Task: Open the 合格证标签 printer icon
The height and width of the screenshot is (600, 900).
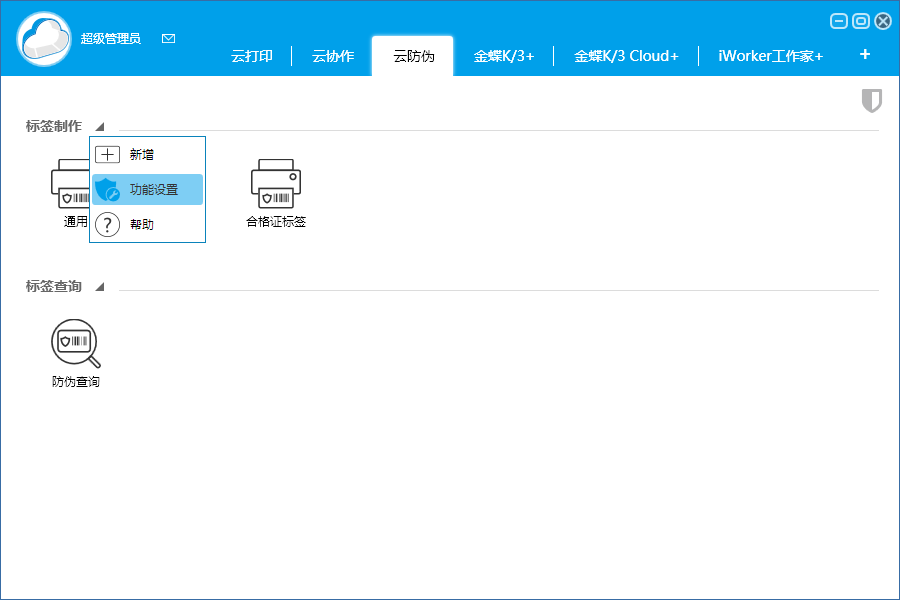Action: point(276,184)
